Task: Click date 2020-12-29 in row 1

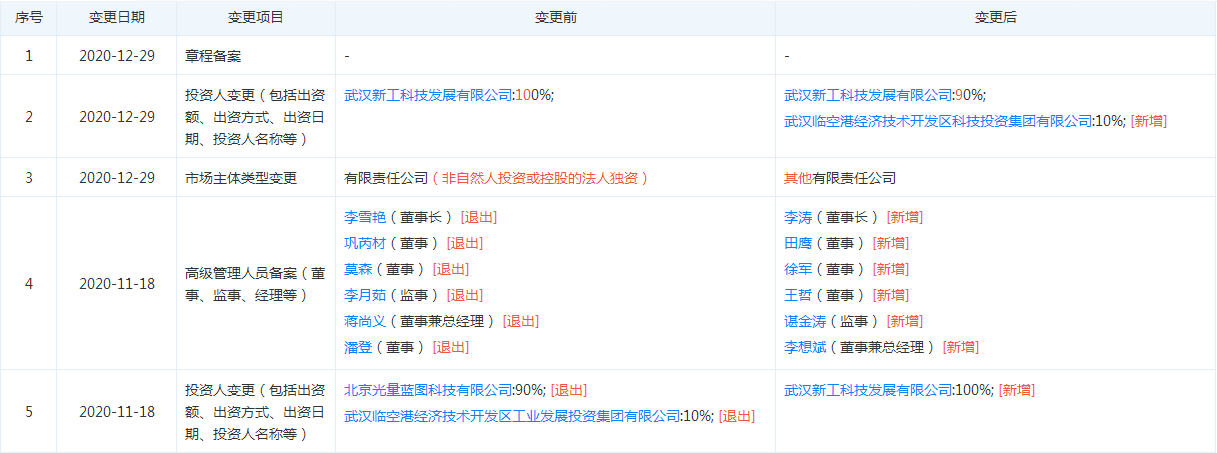Action: click(x=117, y=56)
